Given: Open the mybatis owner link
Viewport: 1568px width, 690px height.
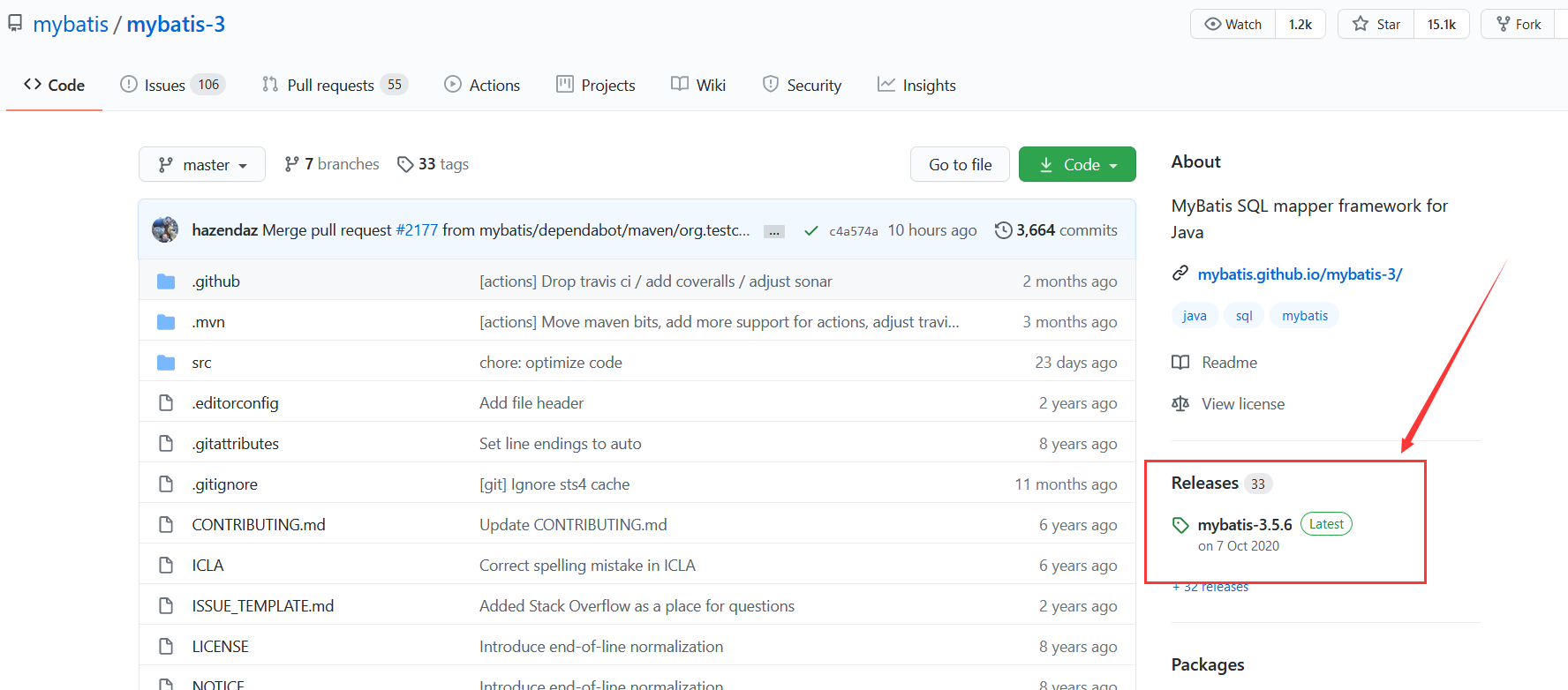Looking at the screenshot, I should 71,24.
